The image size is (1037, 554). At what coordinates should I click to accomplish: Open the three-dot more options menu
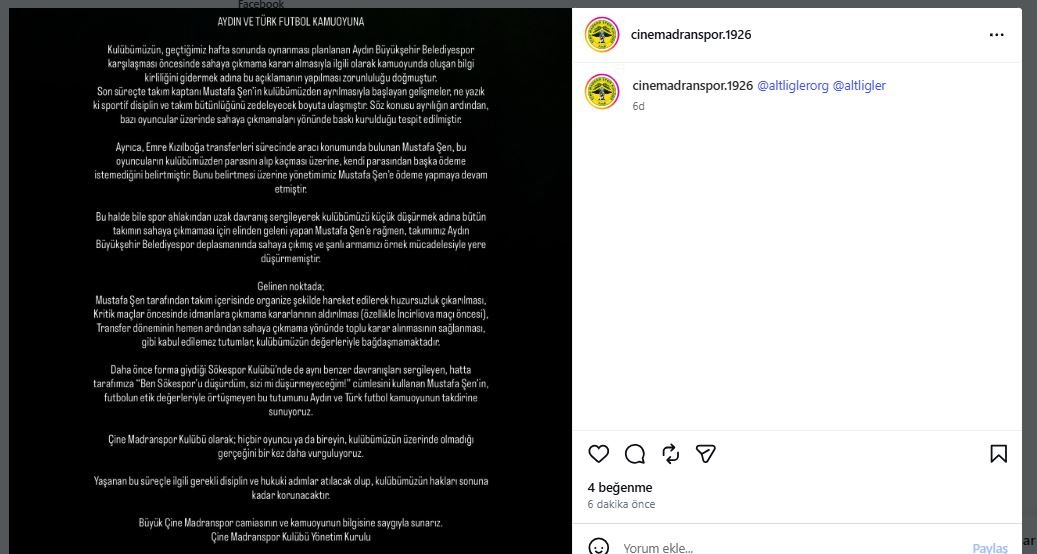(996, 35)
